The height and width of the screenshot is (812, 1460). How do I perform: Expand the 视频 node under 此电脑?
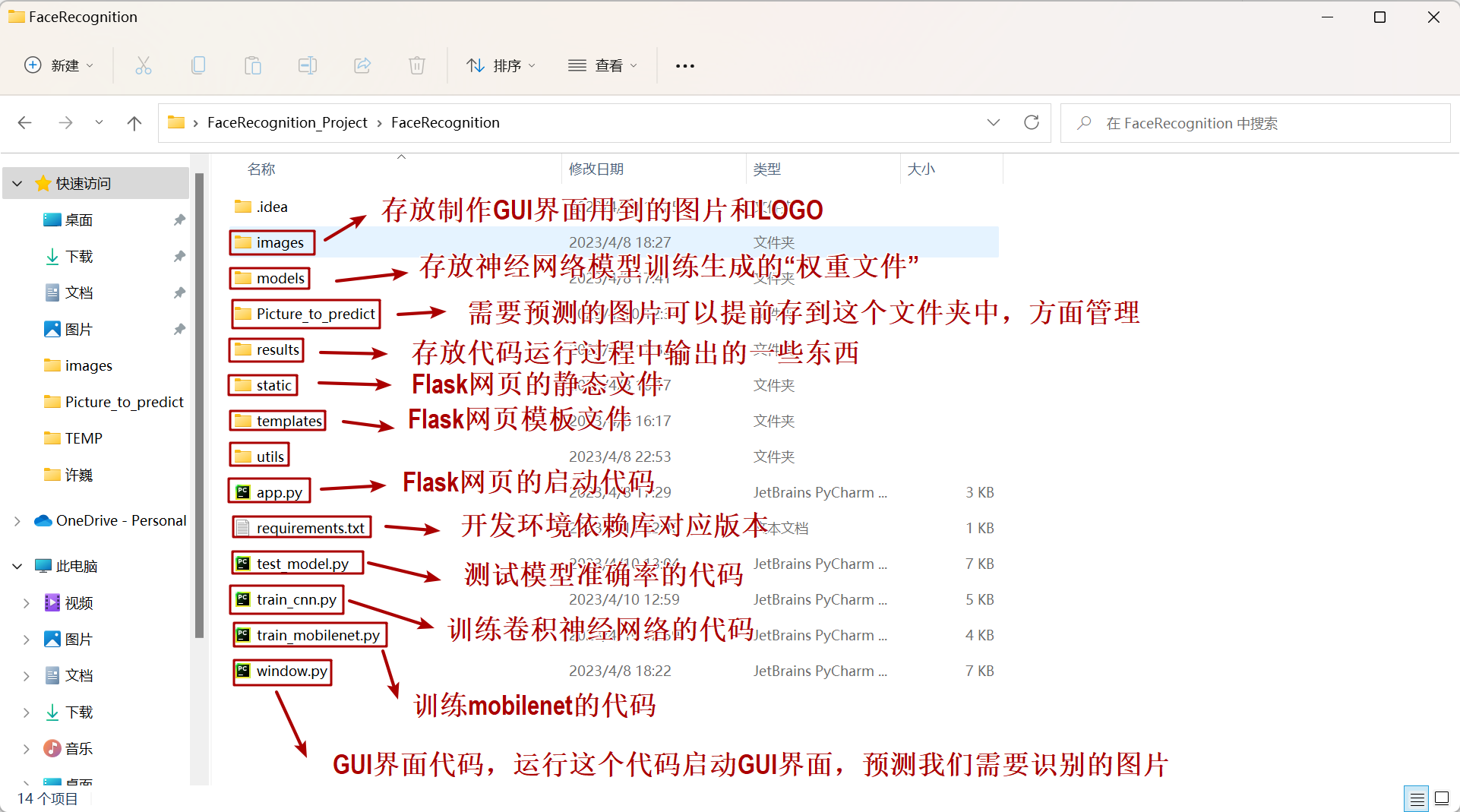pos(27,602)
